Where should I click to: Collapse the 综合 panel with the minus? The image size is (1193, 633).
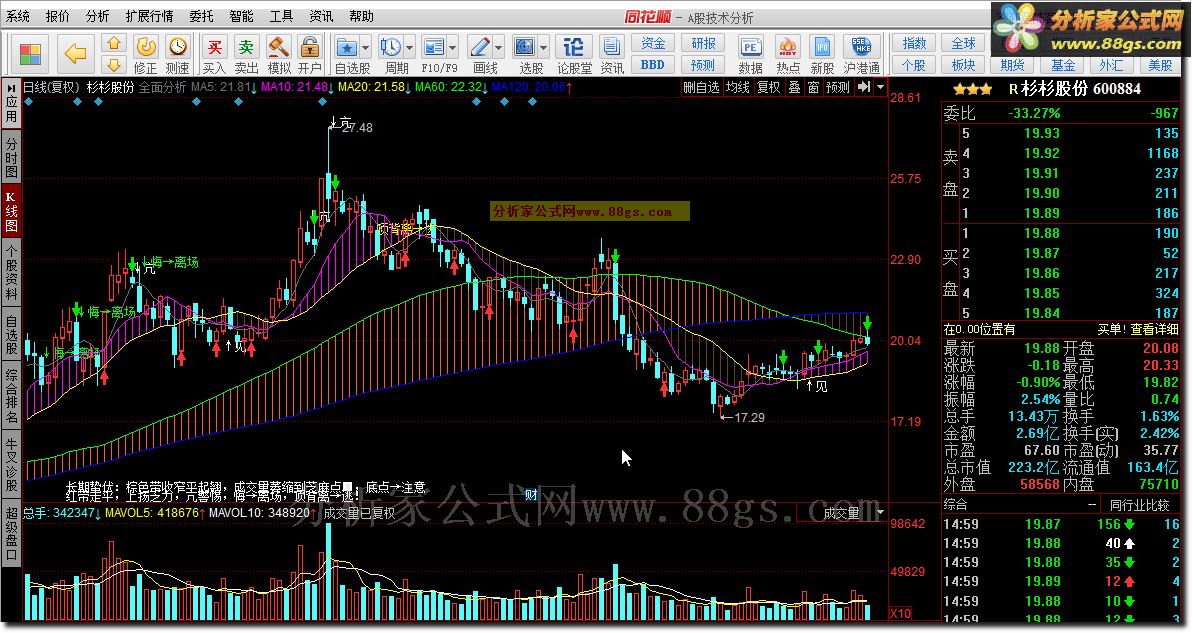coord(1093,504)
